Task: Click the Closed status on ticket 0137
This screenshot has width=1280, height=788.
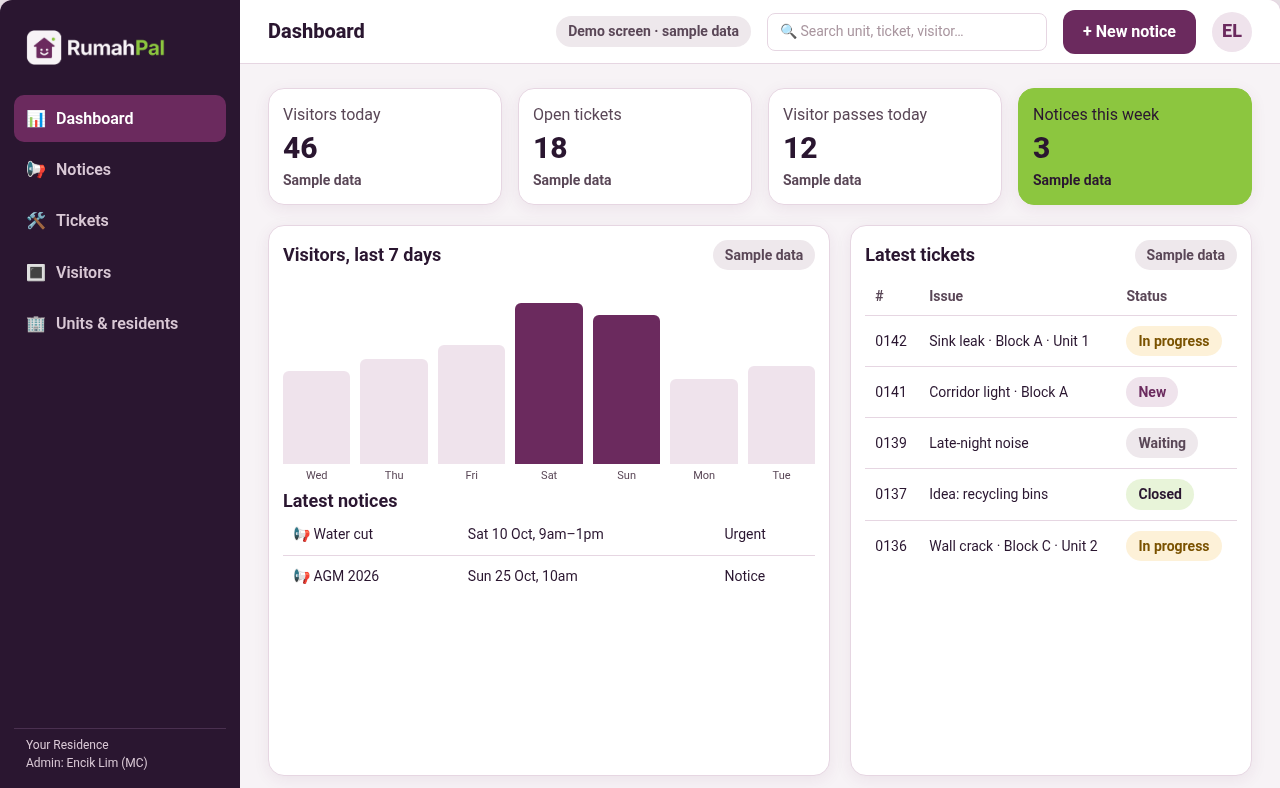Action: 1160,494
